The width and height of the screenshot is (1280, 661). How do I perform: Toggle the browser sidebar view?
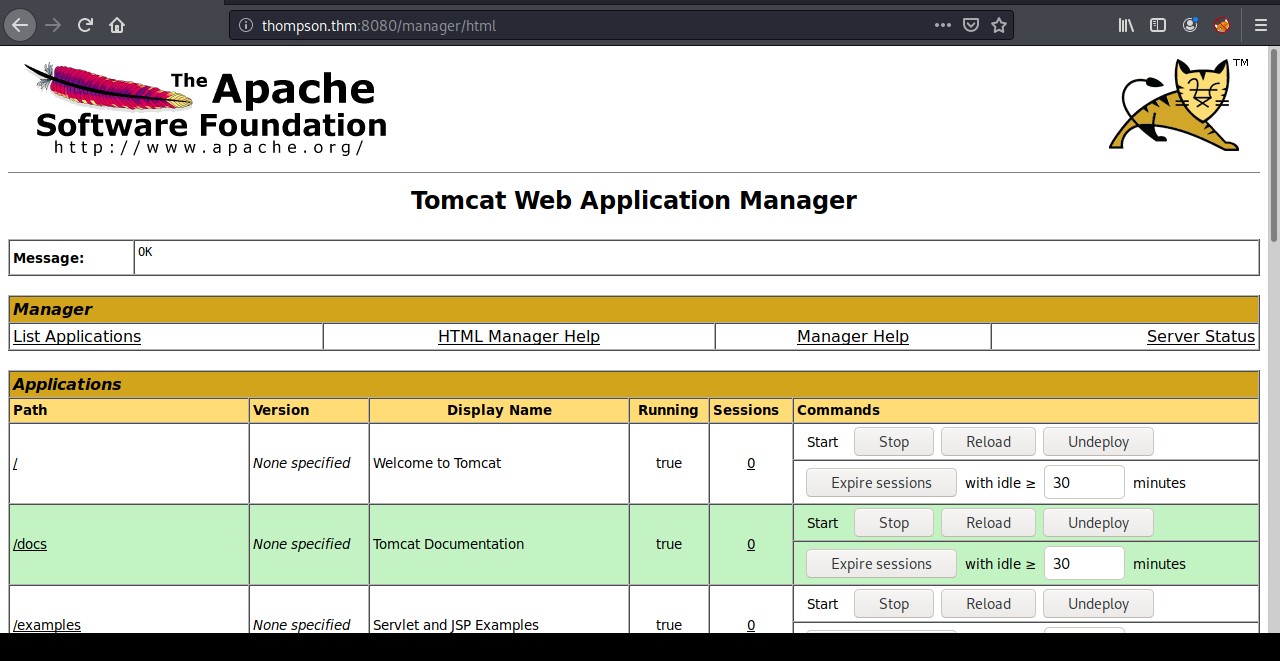click(1158, 25)
